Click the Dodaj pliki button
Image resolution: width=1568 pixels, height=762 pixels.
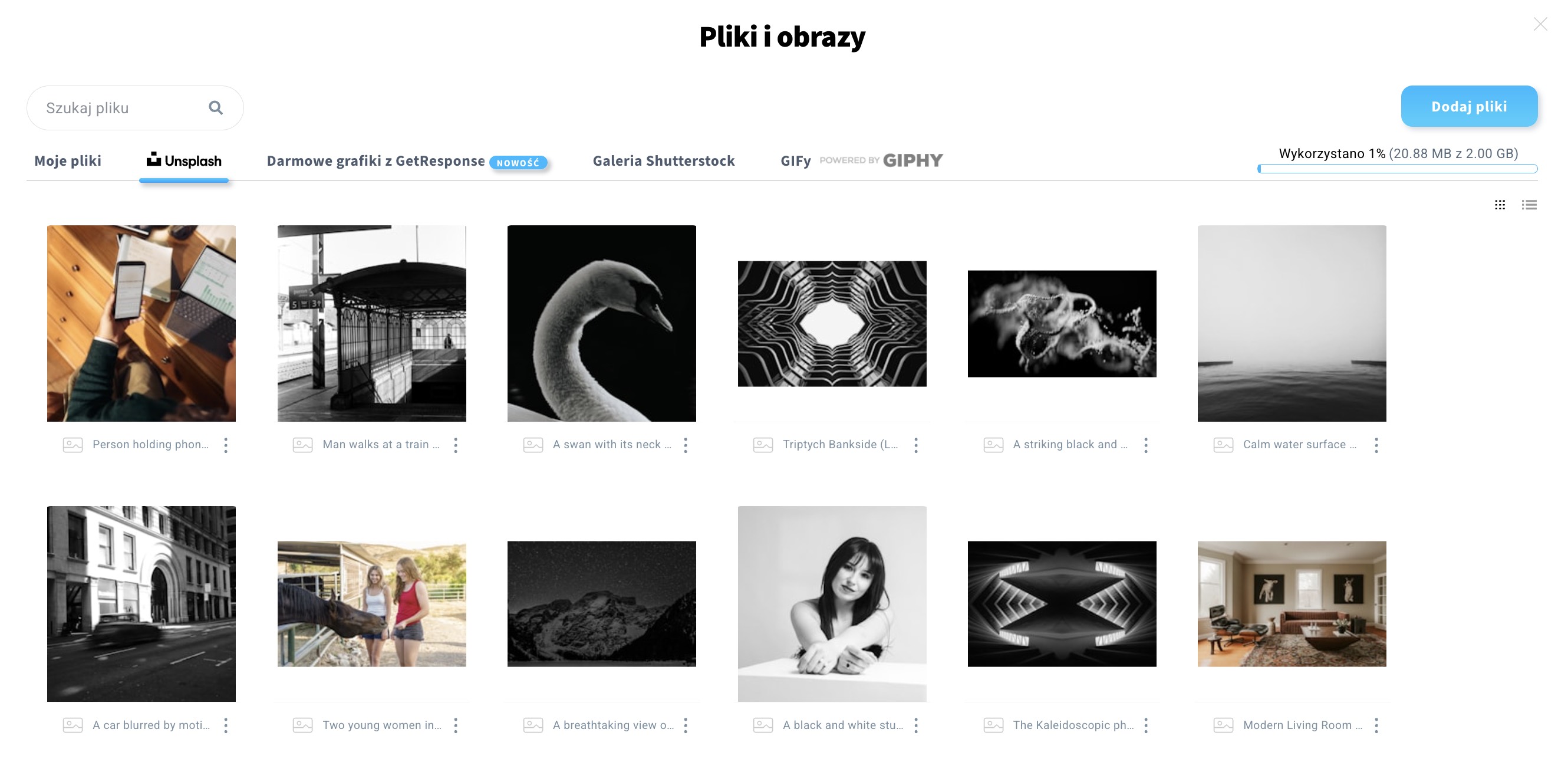1469,107
